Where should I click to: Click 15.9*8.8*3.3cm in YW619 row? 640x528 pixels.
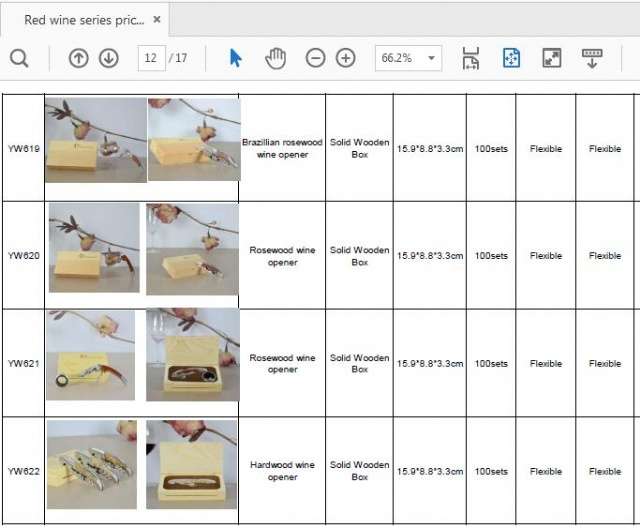click(430, 149)
